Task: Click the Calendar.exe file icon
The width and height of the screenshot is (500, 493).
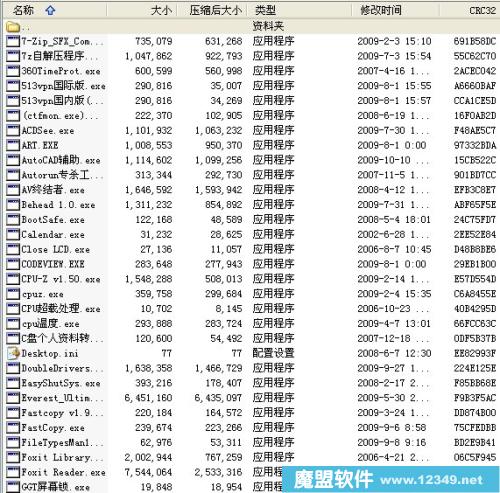Action: pos(13,234)
